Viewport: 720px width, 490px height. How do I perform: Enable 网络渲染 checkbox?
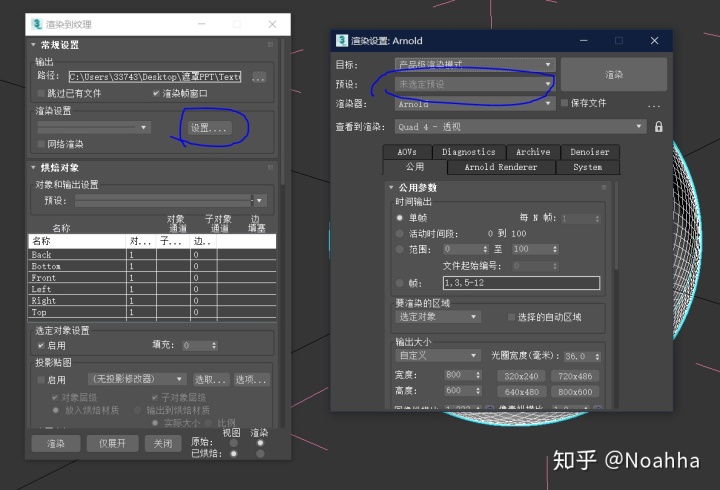[x=41, y=144]
